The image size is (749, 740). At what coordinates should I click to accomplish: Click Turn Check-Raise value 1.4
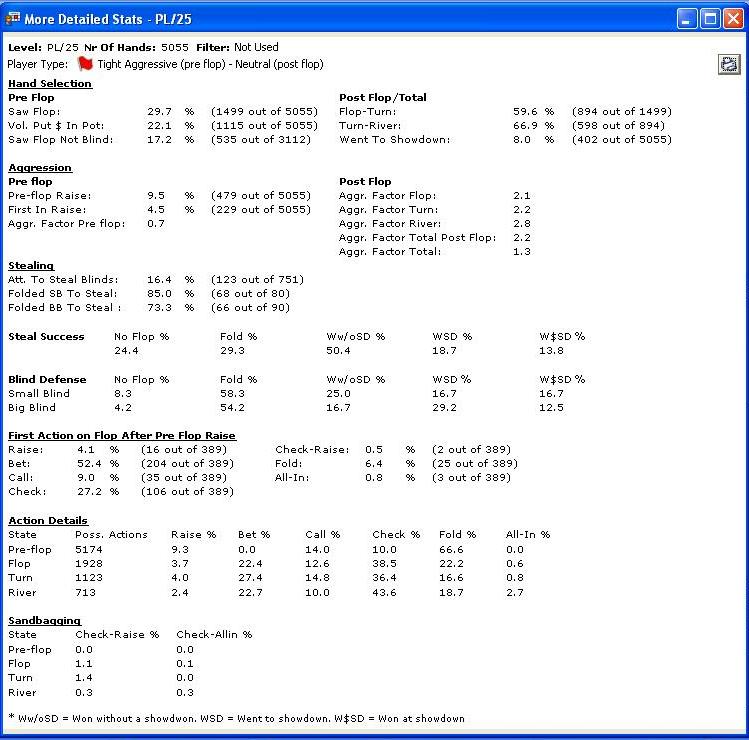click(x=84, y=678)
